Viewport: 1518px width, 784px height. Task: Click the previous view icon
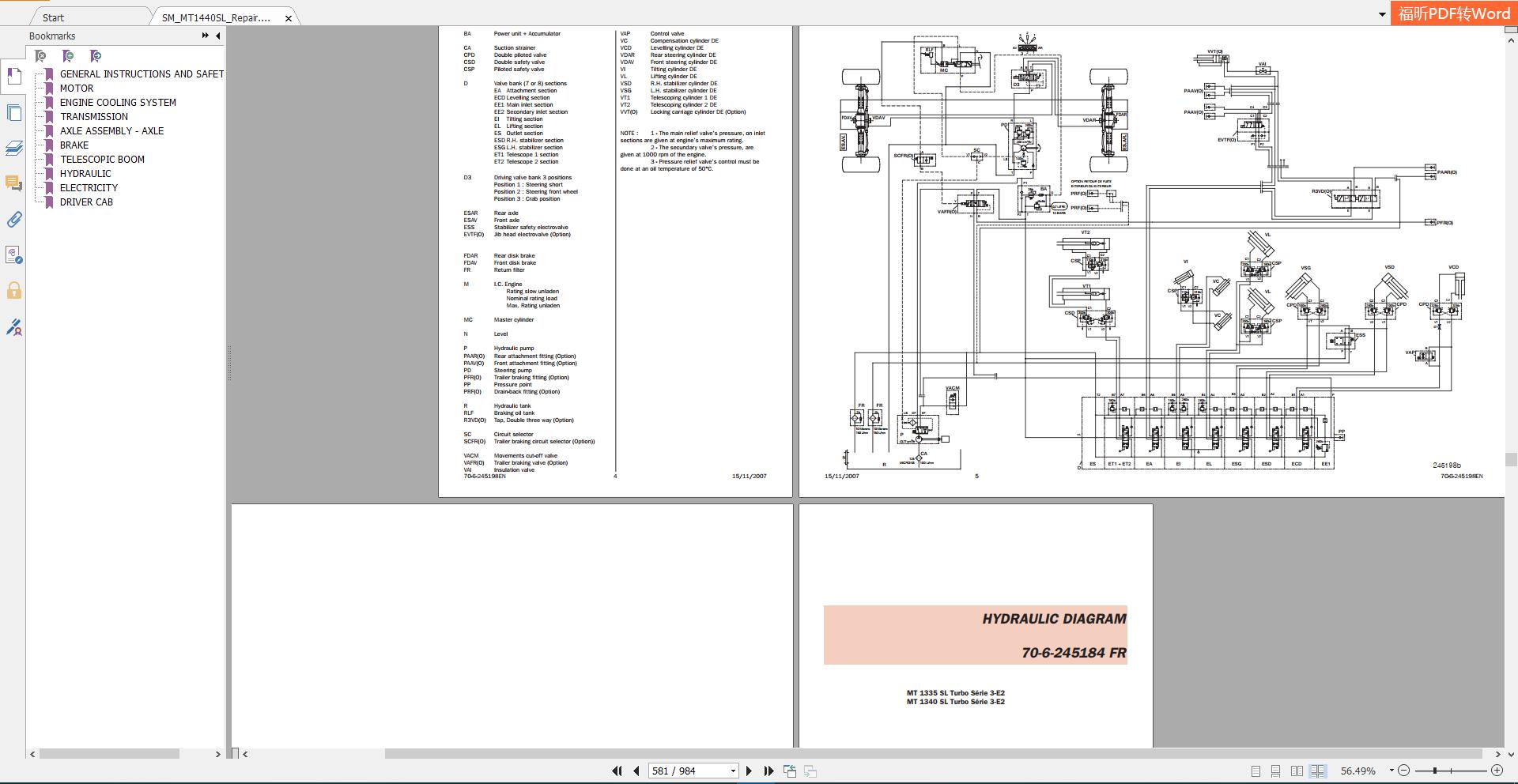click(790, 771)
